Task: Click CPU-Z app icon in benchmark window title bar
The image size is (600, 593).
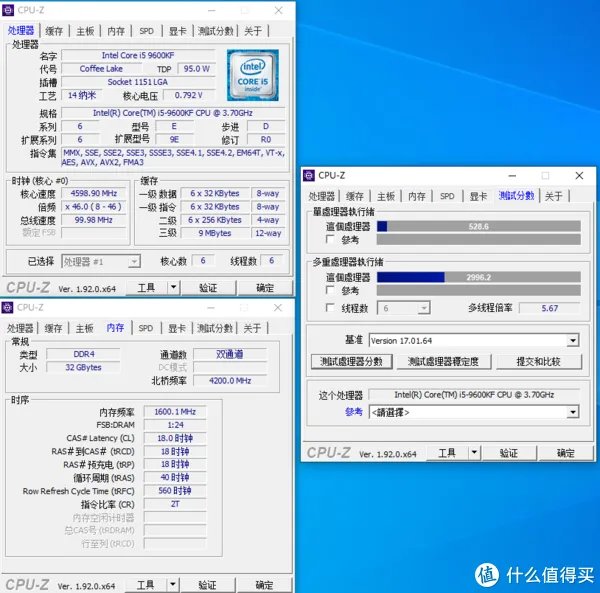Action: (x=309, y=175)
